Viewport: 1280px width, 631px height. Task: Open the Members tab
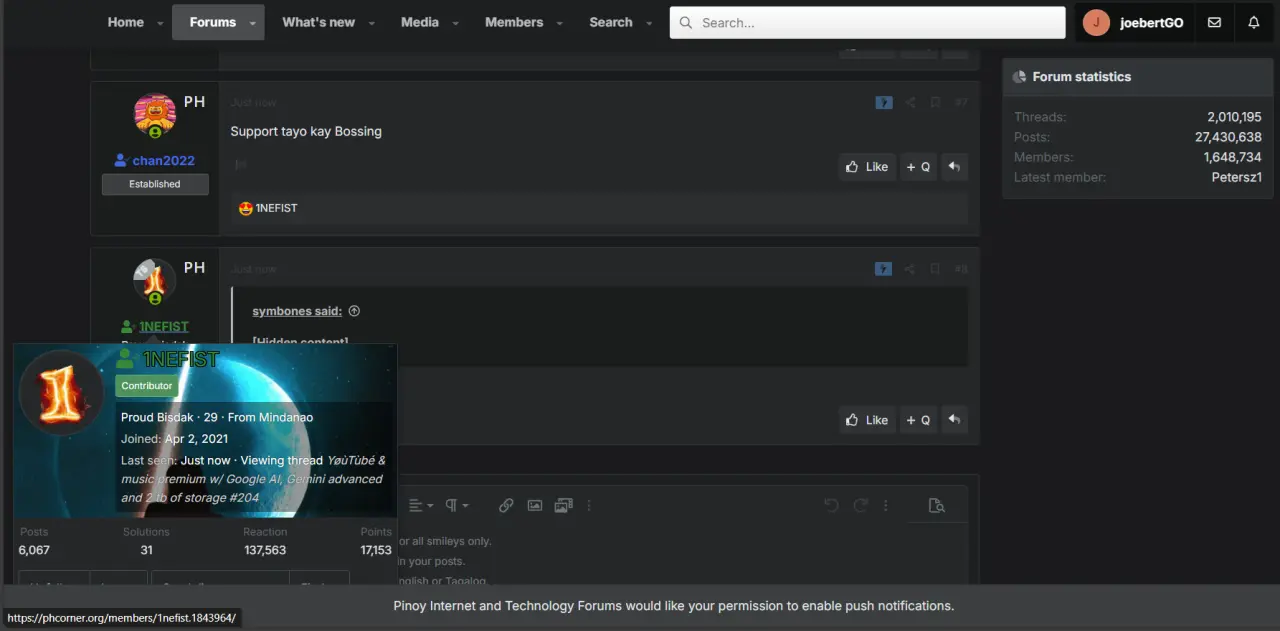tap(514, 22)
